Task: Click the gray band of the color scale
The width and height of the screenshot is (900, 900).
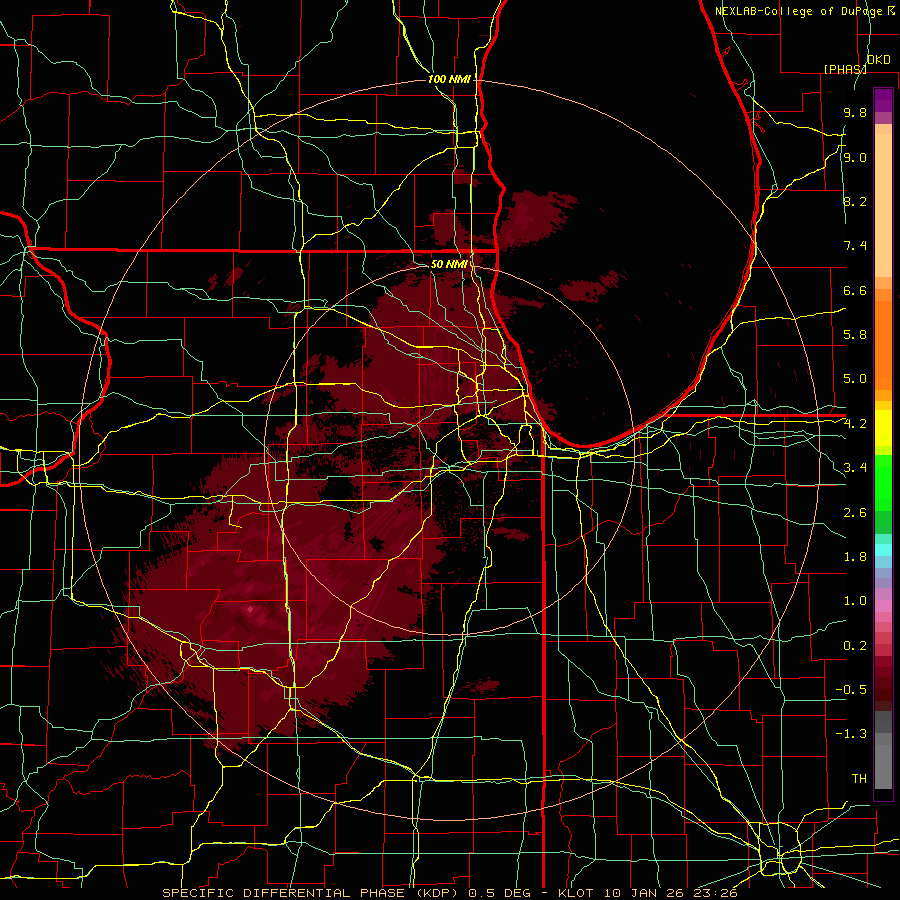Action: (883, 752)
